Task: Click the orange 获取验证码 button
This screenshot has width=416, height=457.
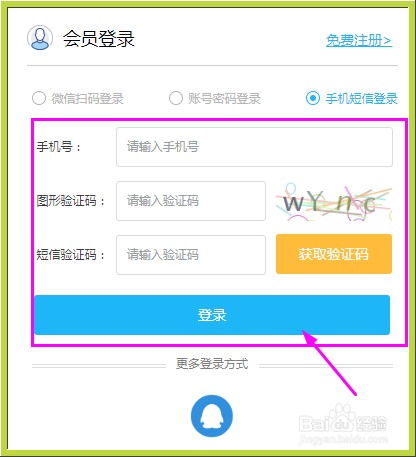Action: point(334,254)
